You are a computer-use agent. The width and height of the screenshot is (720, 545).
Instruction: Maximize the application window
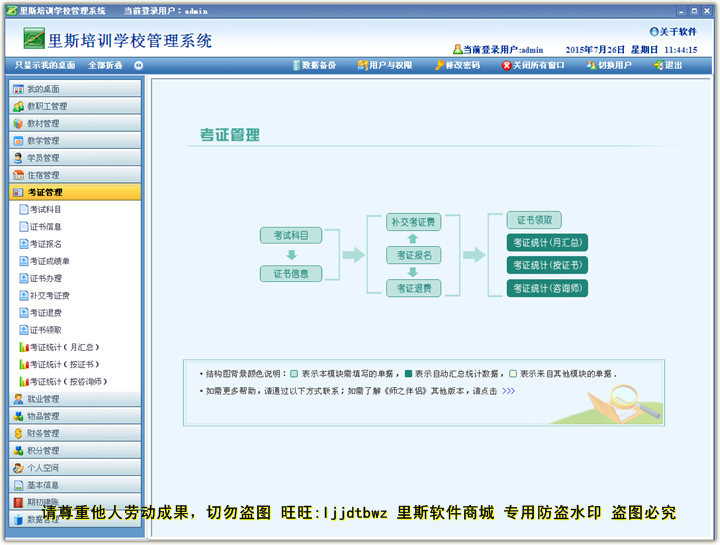point(694,11)
